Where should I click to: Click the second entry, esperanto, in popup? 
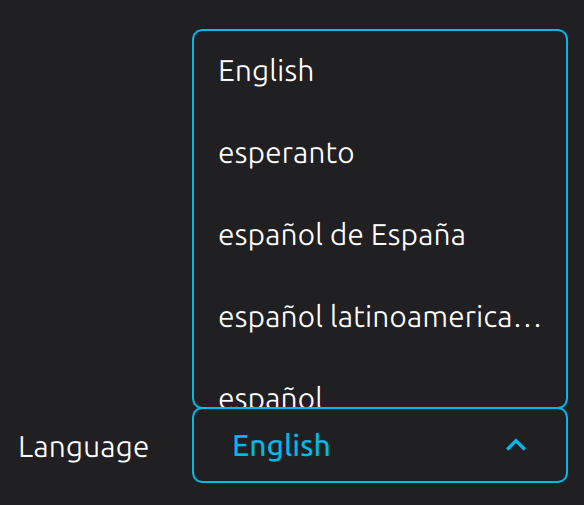pos(380,153)
